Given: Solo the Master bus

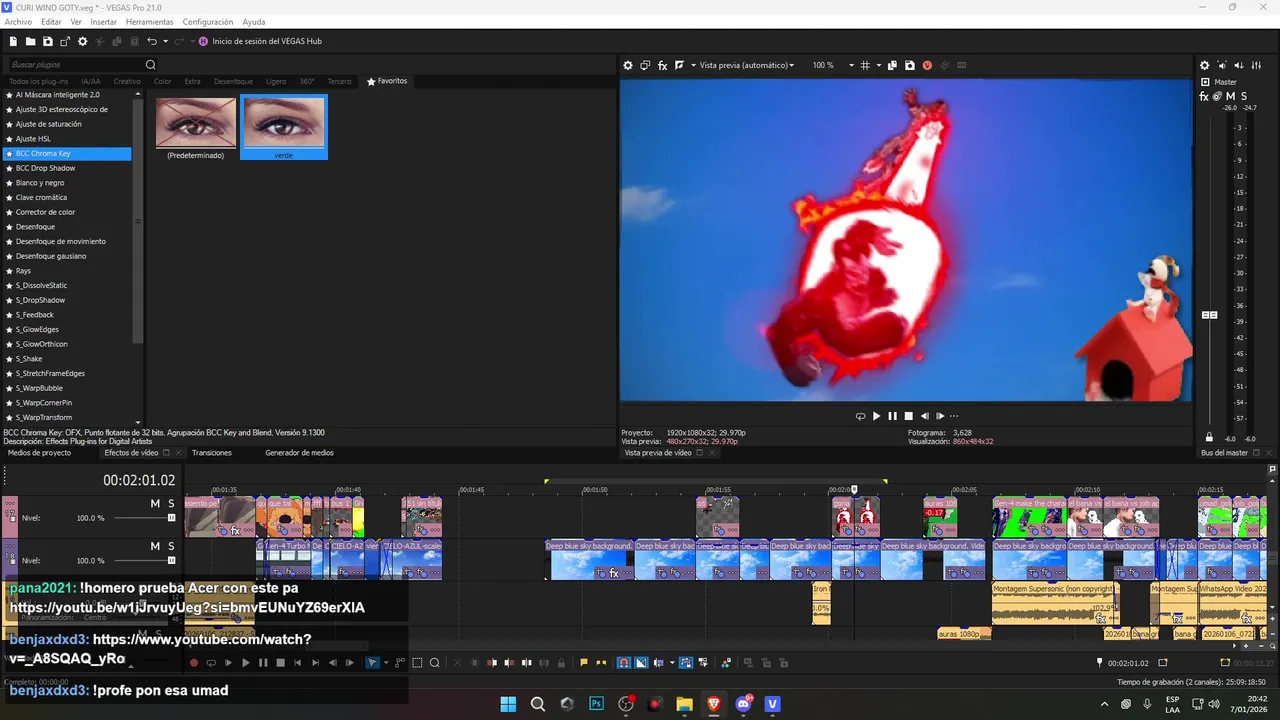Looking at the screenshot, I should [x=1243, y=96].
